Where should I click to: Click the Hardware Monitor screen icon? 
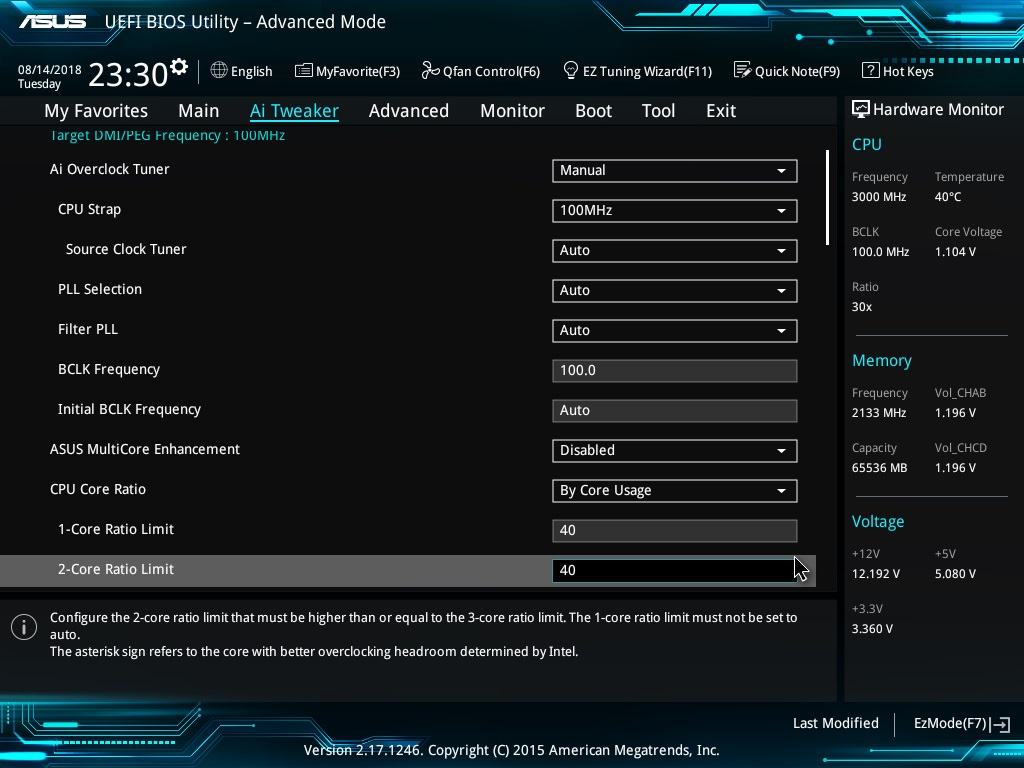861,109
